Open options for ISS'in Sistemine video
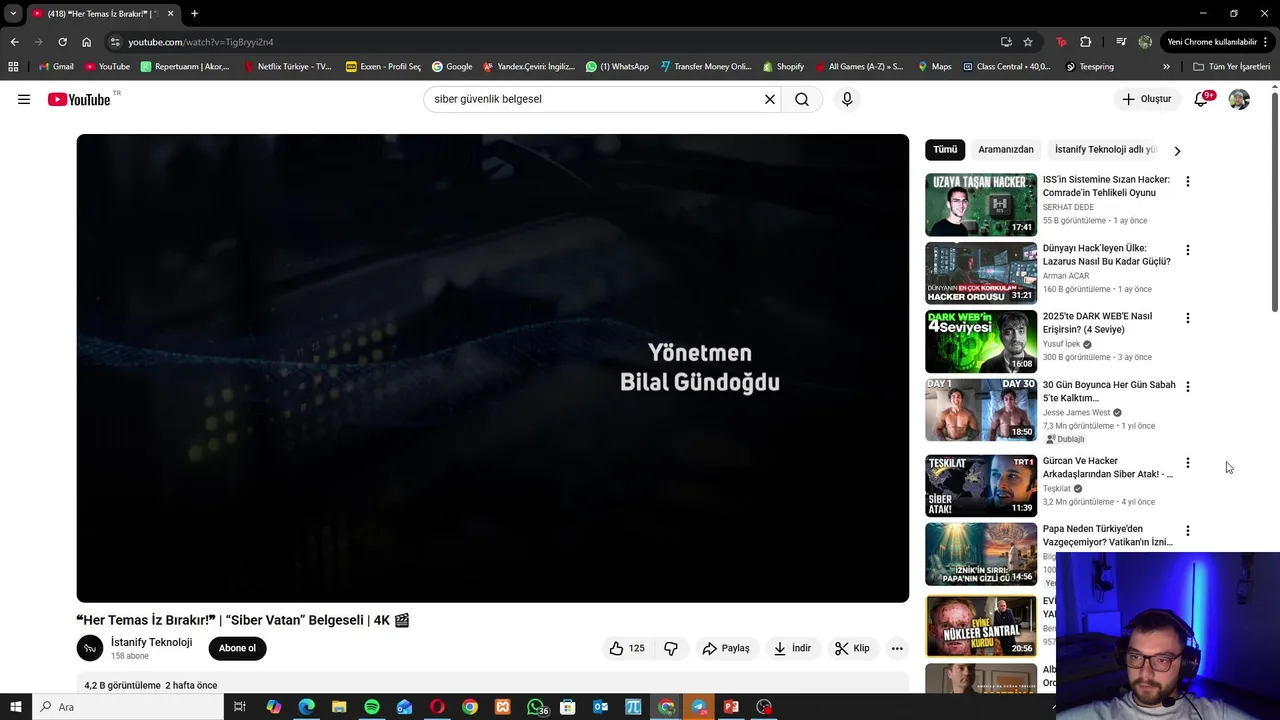 [1187, 181]
